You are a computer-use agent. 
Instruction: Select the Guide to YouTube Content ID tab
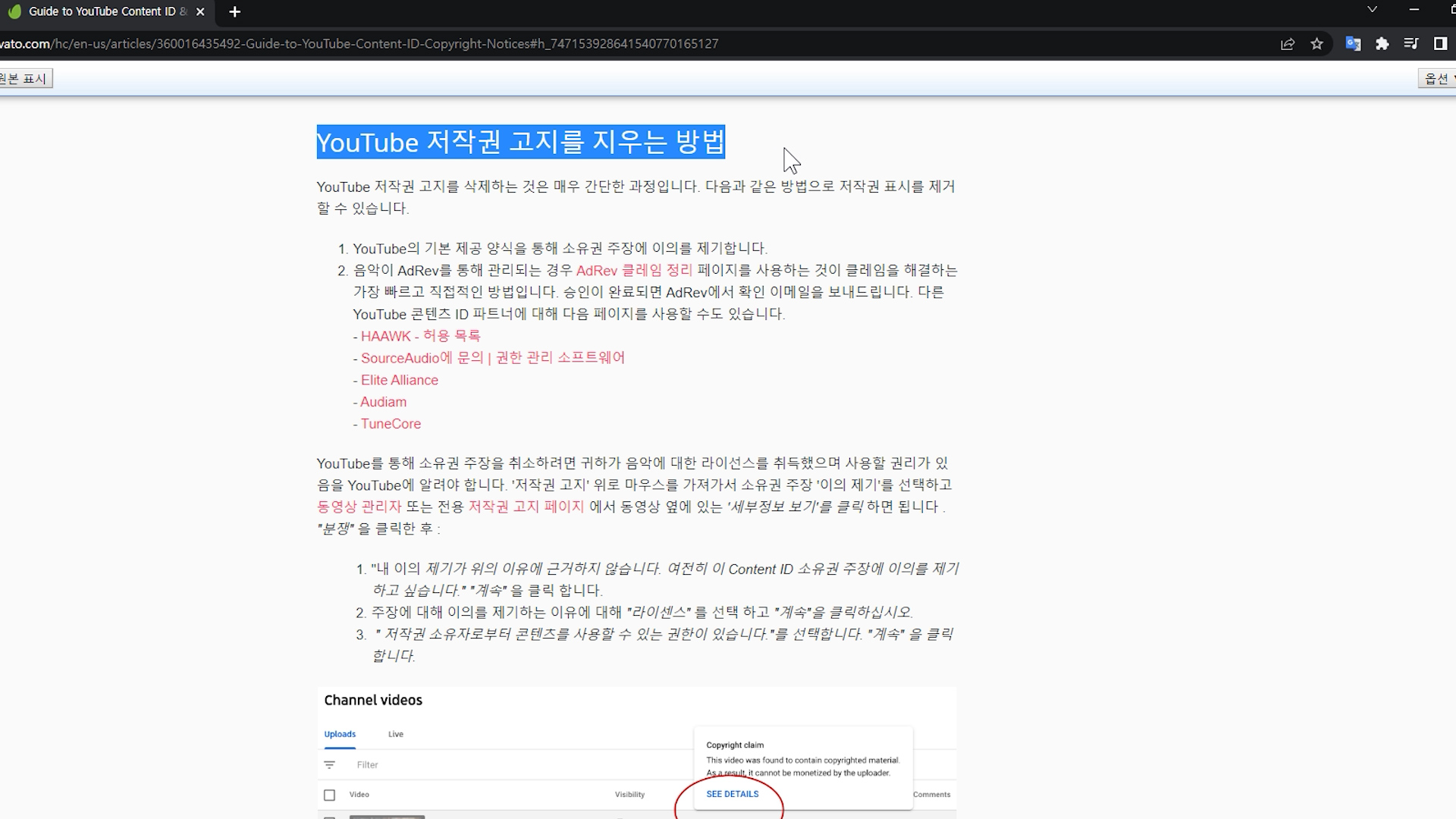point(102,11)
